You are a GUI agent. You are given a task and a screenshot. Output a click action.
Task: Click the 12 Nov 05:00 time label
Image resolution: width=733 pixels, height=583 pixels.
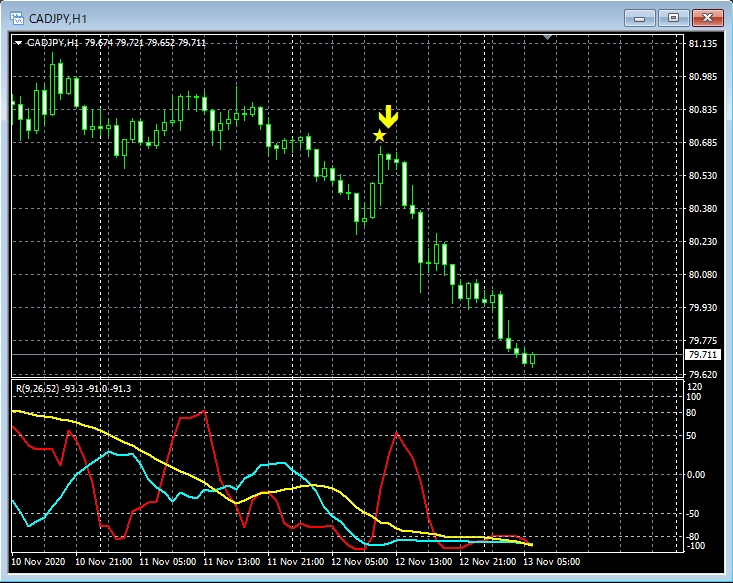(x=360, y=562)
